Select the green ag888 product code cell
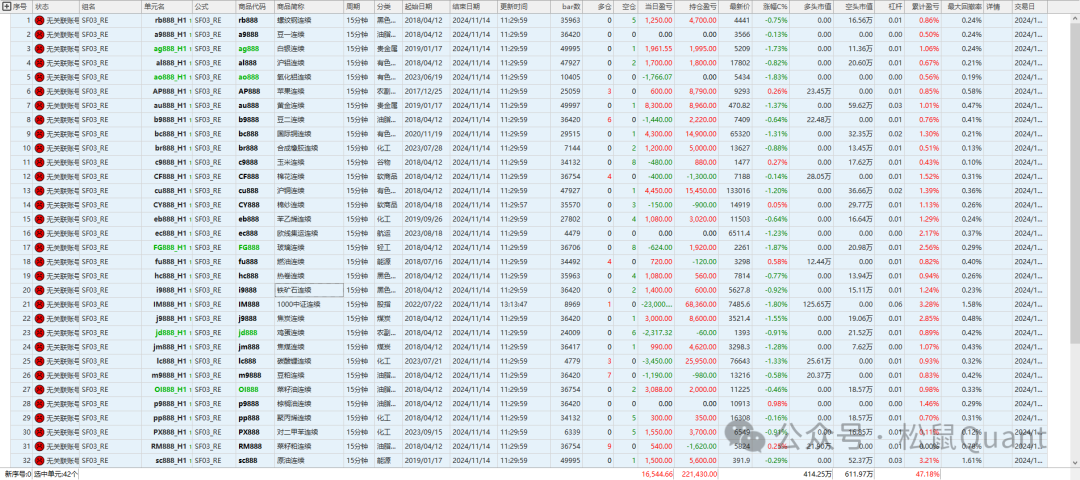Image resolution: width=1080 pixels, height=480 pixels. [248, 48]
